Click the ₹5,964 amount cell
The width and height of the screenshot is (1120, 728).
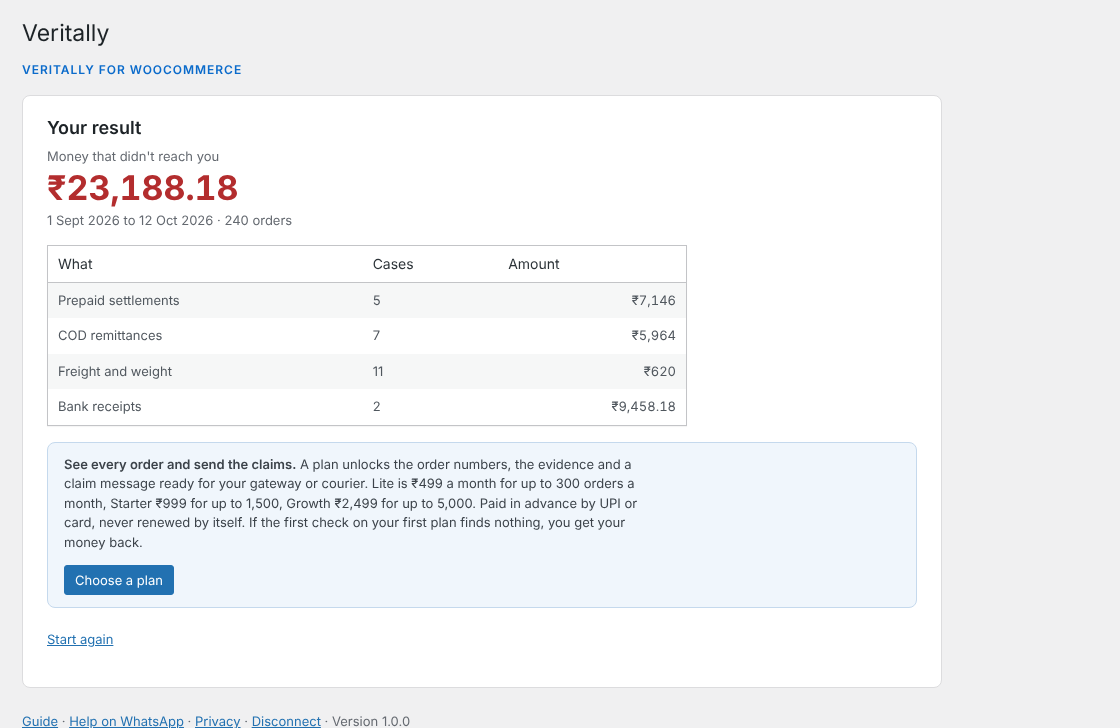coord(653,336)
